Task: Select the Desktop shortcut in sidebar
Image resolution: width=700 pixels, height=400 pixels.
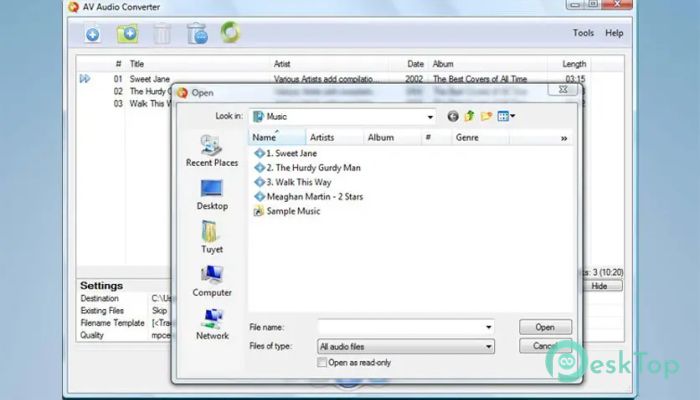Action: [212, 195]
